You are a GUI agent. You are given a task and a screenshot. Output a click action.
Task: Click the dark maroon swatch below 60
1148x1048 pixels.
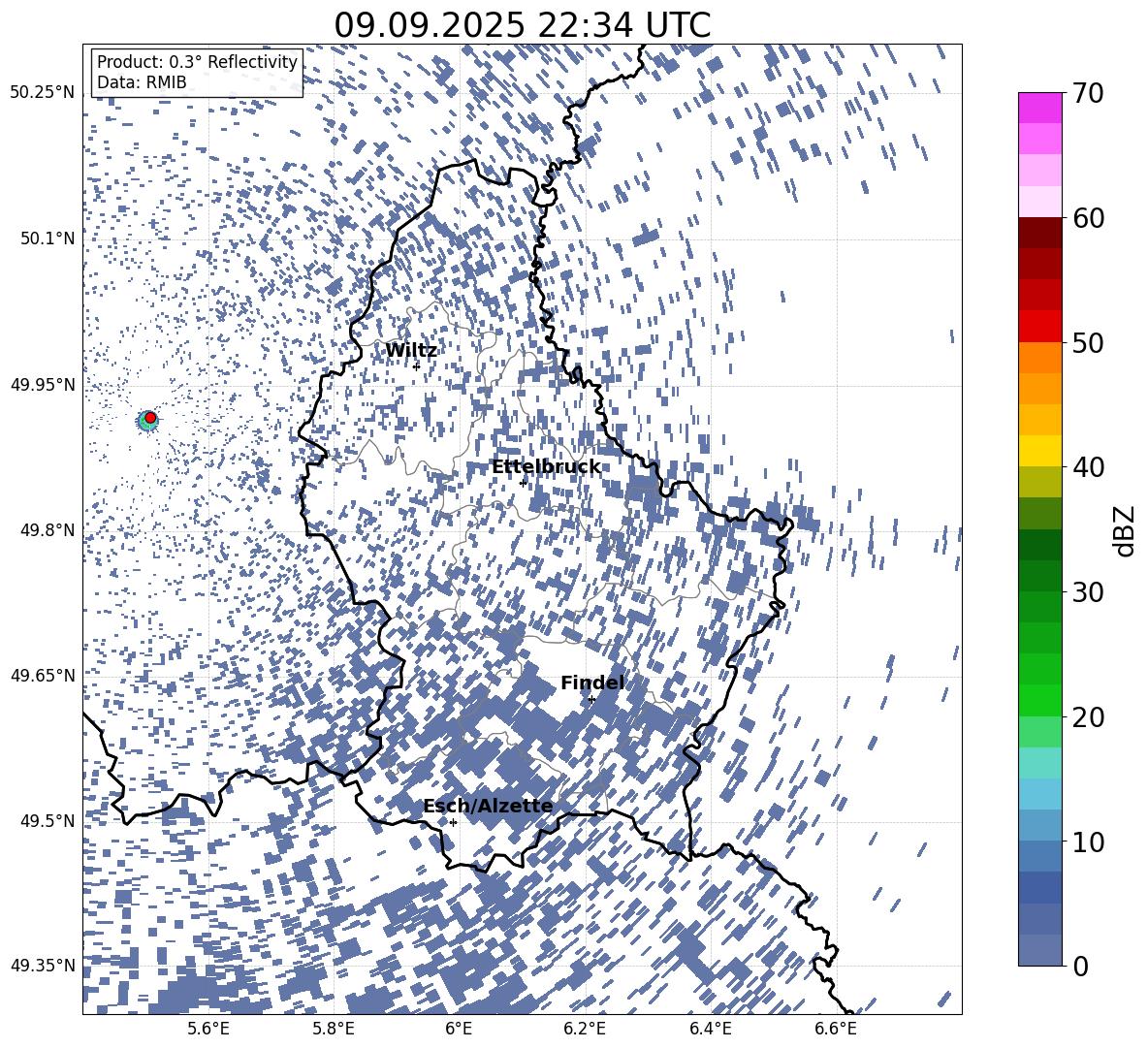(x=1039, y=233)
